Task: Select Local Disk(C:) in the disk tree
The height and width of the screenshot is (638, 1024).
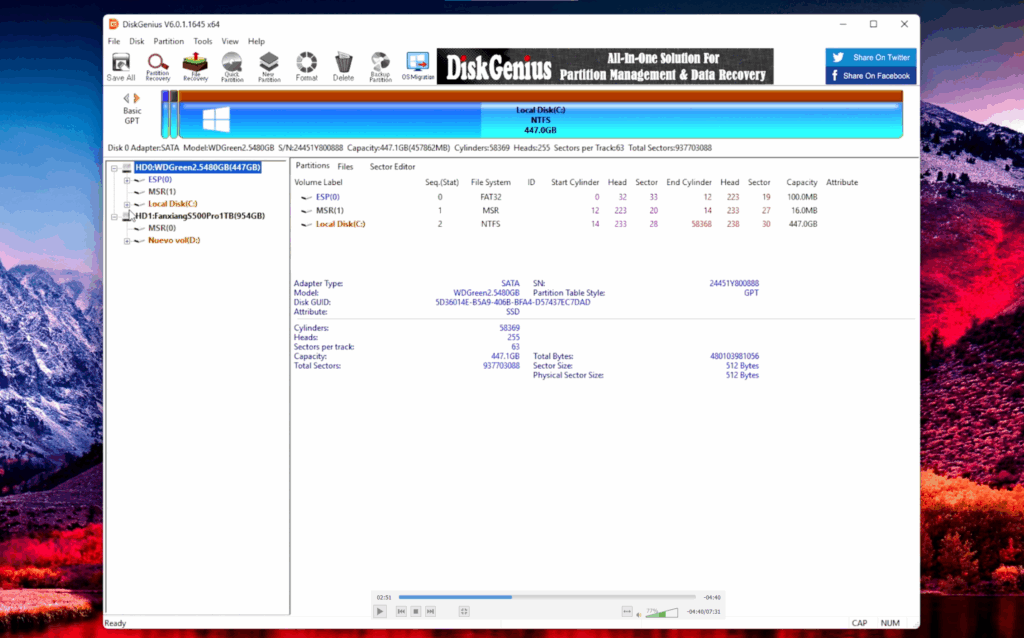Action: 172,204
